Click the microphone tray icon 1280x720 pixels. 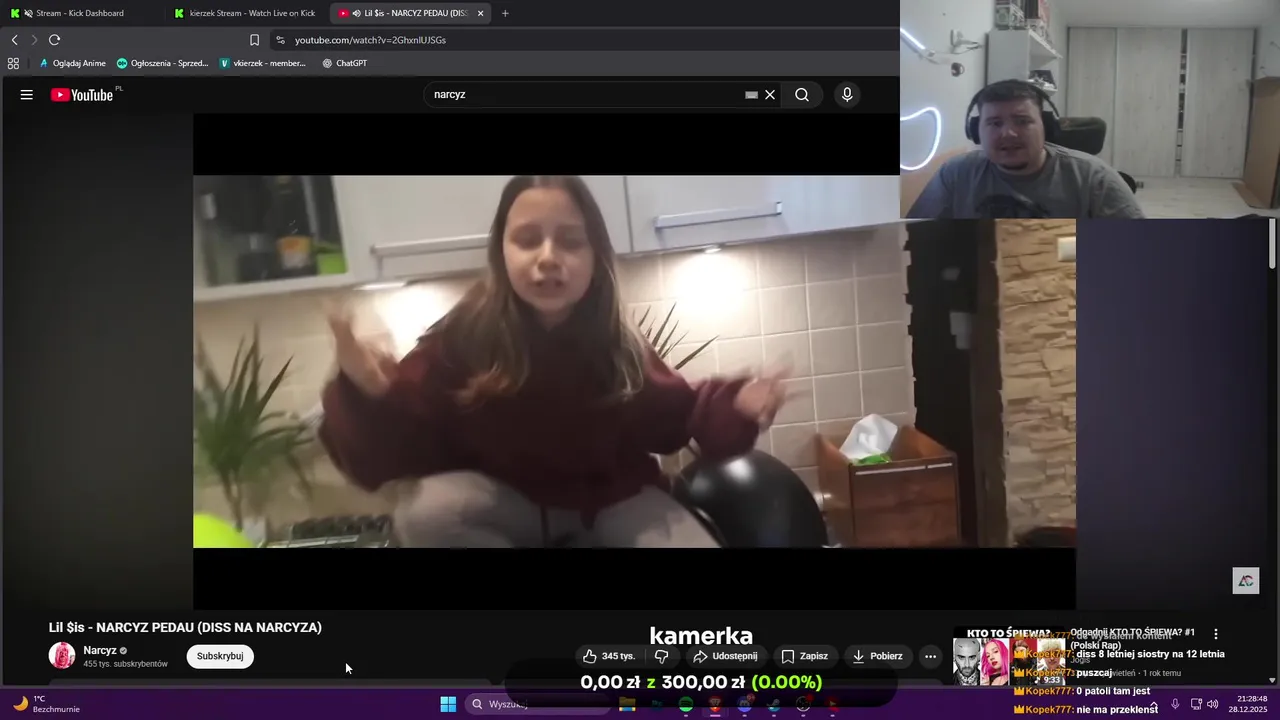[x=1175, y=704]
